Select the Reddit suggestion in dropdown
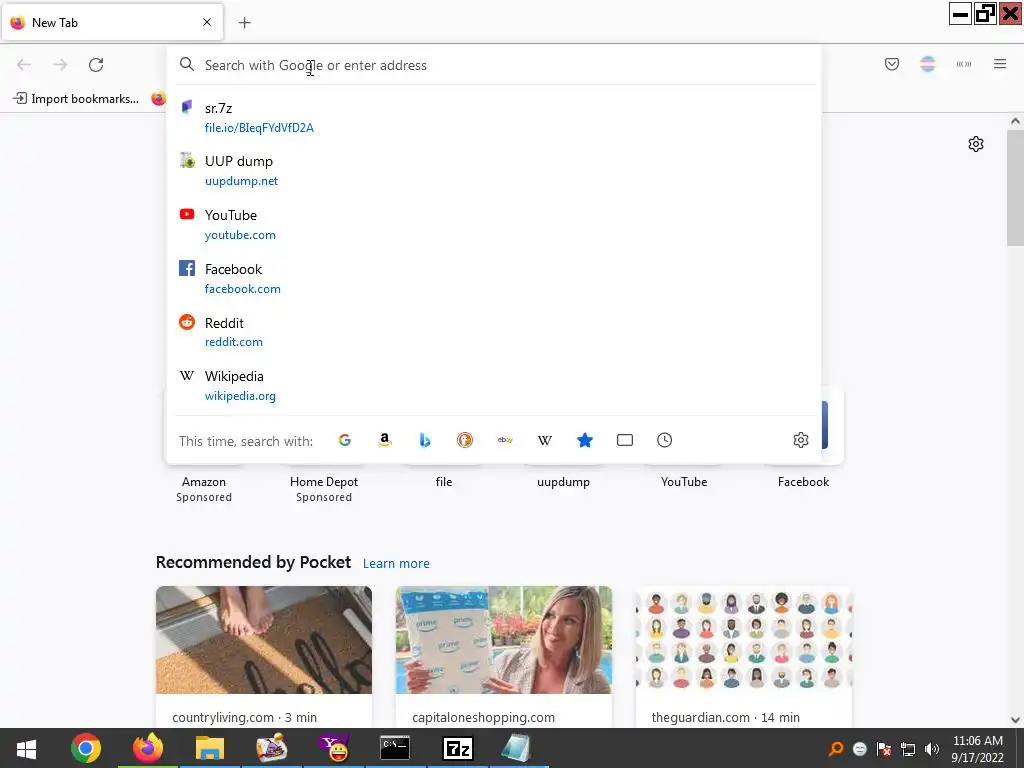The height and width of the screenshot is (768, 1024). pyautogui.click(x=494, y=332)
